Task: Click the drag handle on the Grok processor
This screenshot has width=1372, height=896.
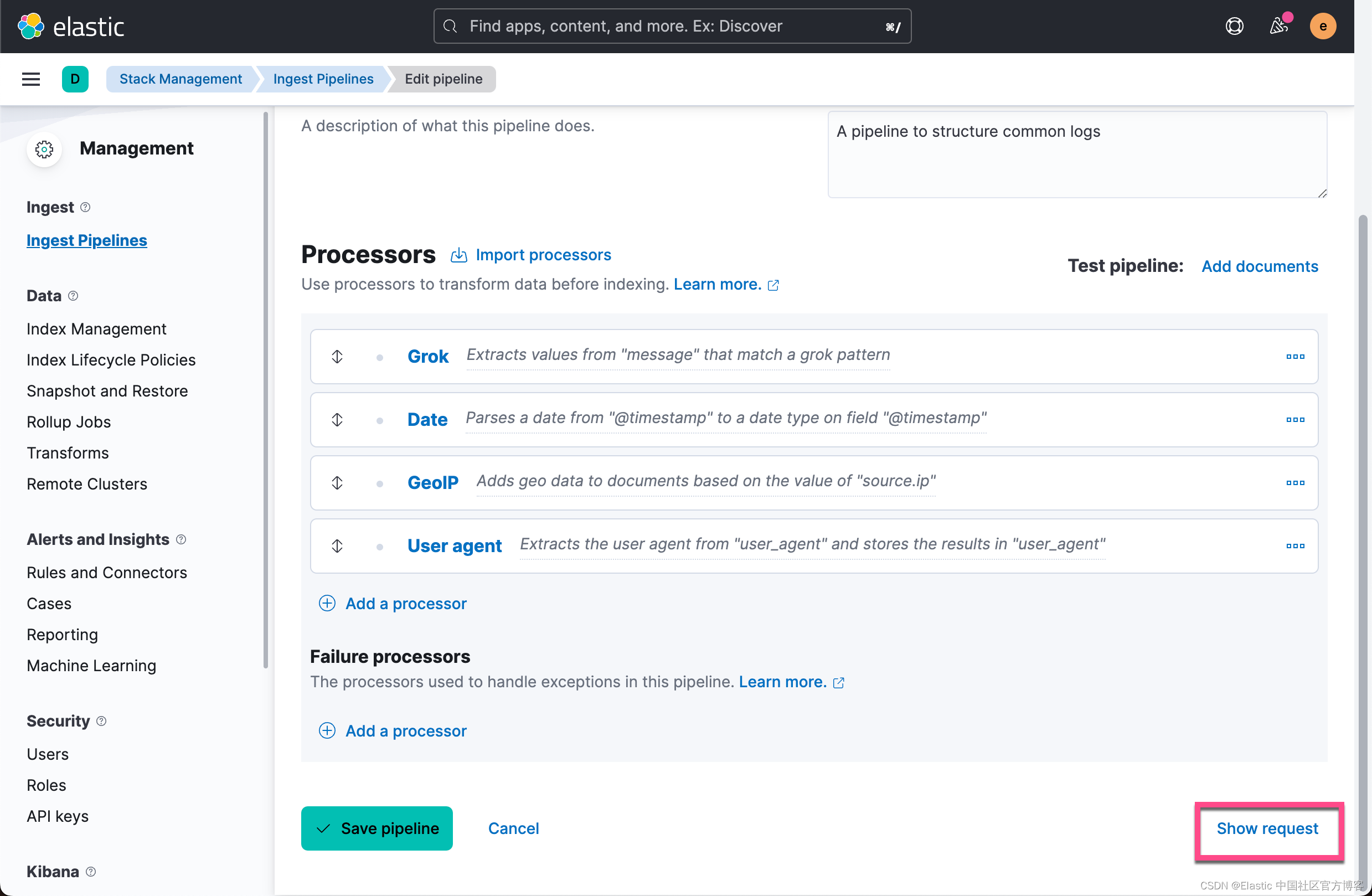Action: pyautogui.click(x=337, y=356)
